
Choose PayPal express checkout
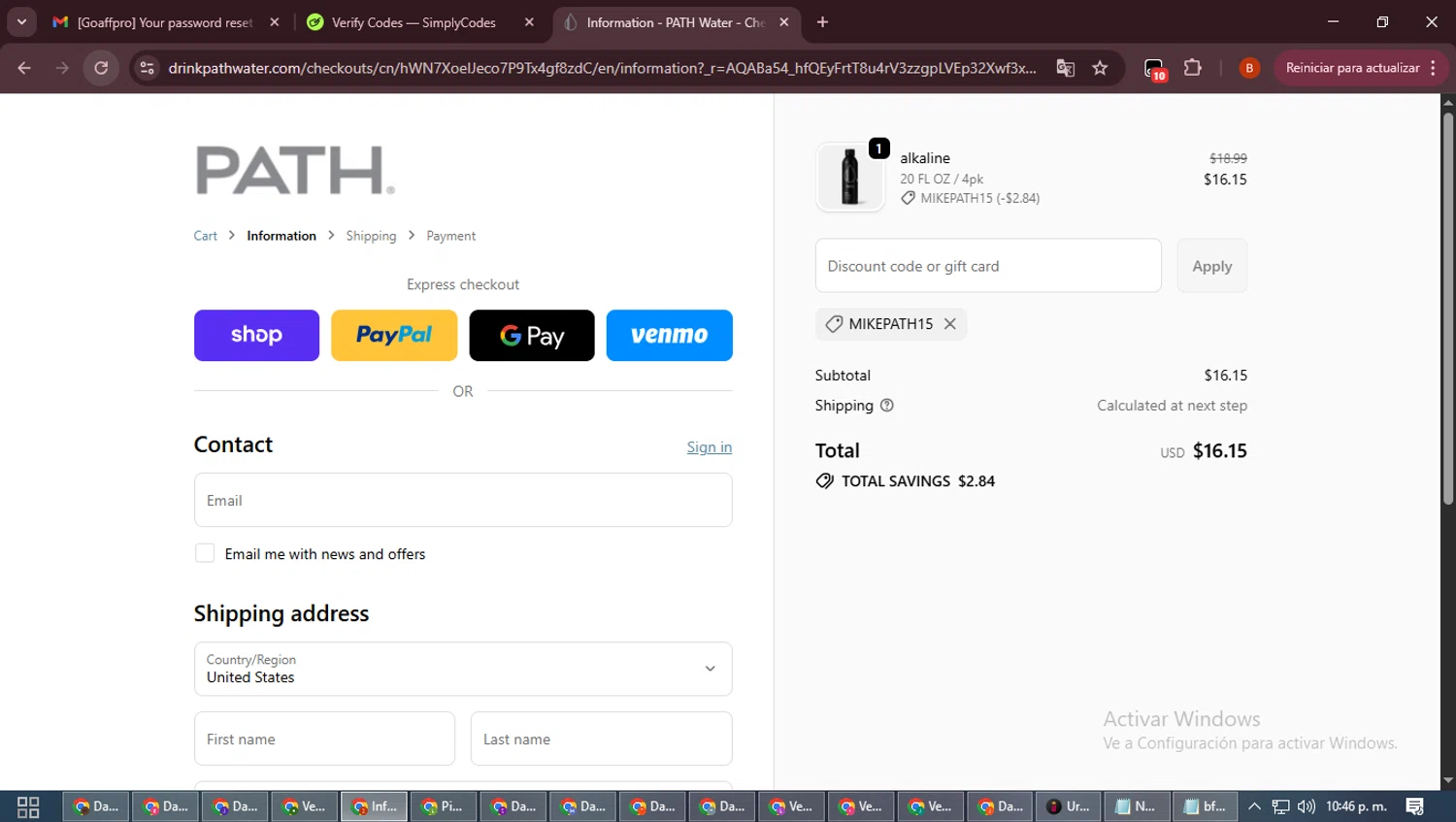coord(394,335)
